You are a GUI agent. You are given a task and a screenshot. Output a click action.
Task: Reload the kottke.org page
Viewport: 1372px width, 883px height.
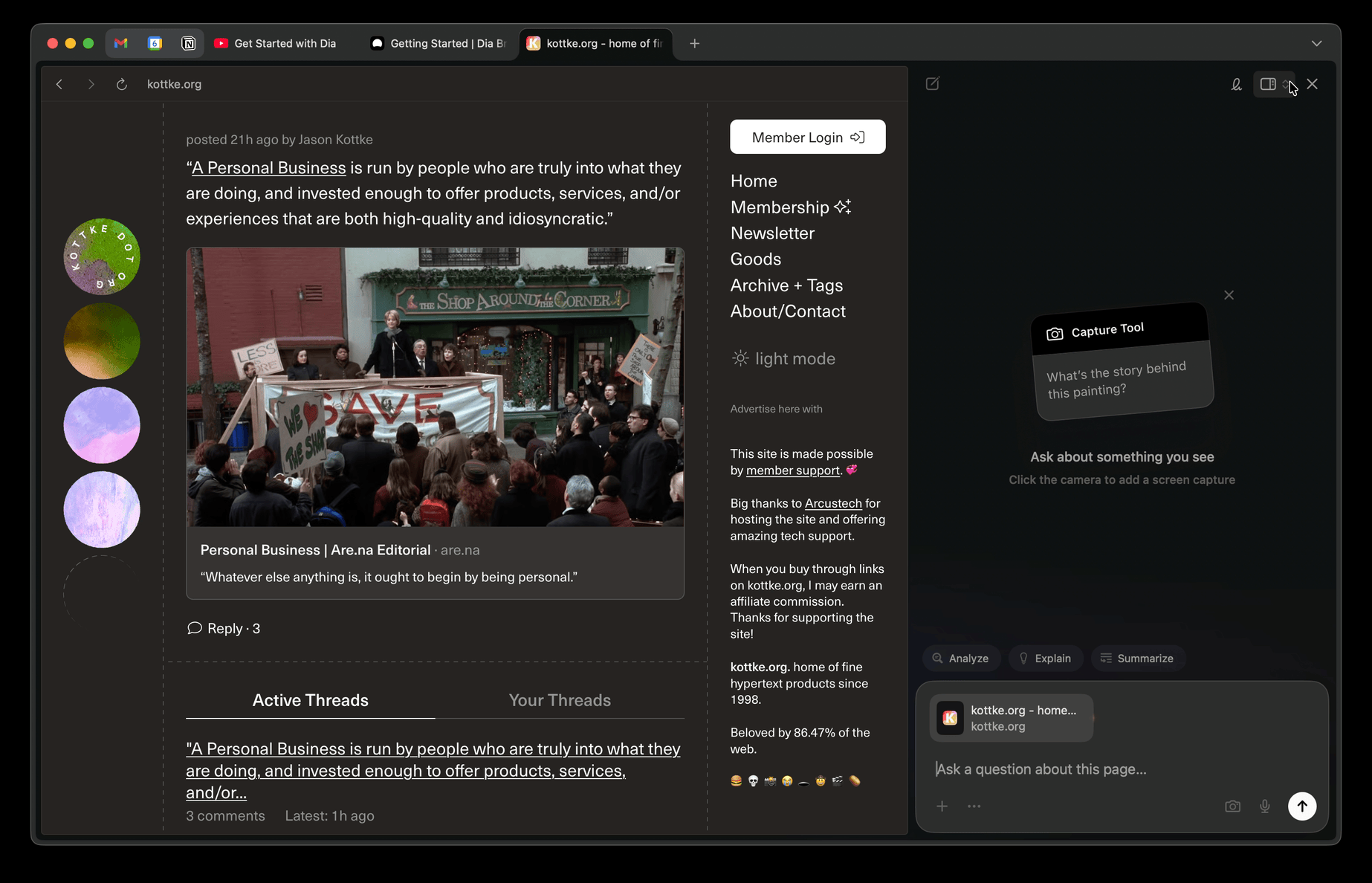122,84
